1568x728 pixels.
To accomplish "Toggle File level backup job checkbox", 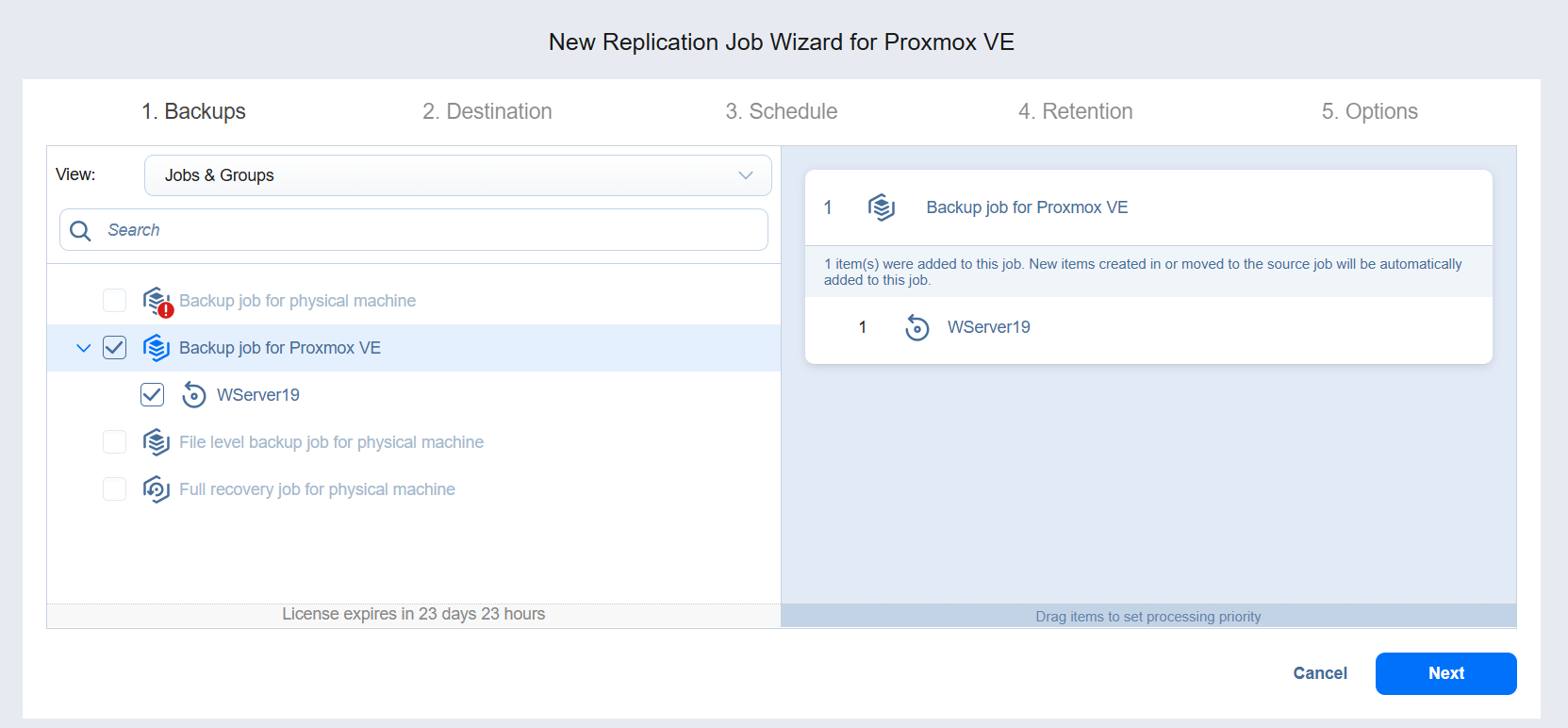I will 115,442.
